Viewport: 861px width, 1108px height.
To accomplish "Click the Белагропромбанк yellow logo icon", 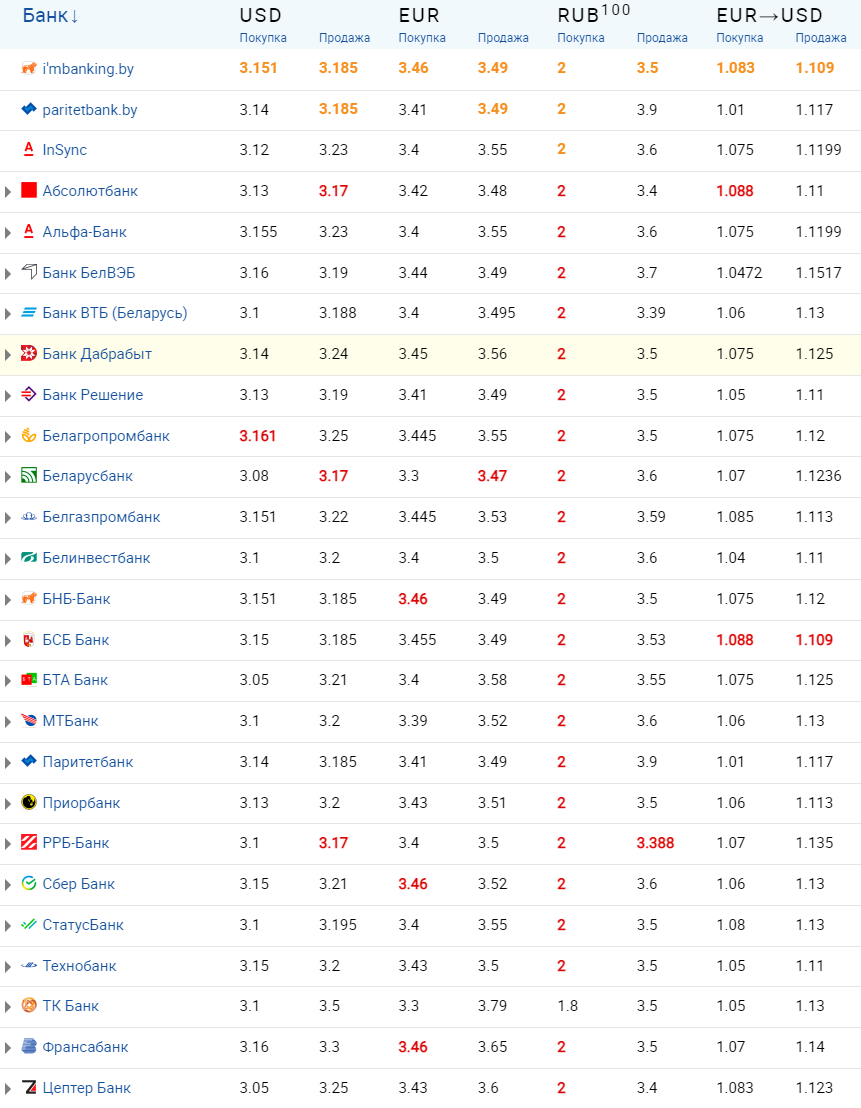I will click(x=29, y=436).
